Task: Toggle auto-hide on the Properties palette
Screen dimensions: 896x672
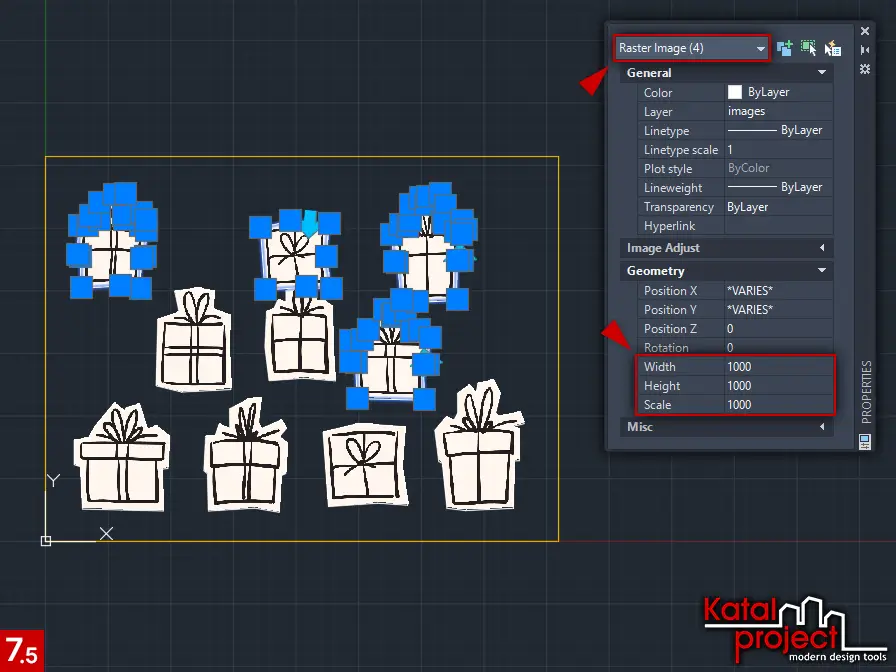Action: click(865, 49)
